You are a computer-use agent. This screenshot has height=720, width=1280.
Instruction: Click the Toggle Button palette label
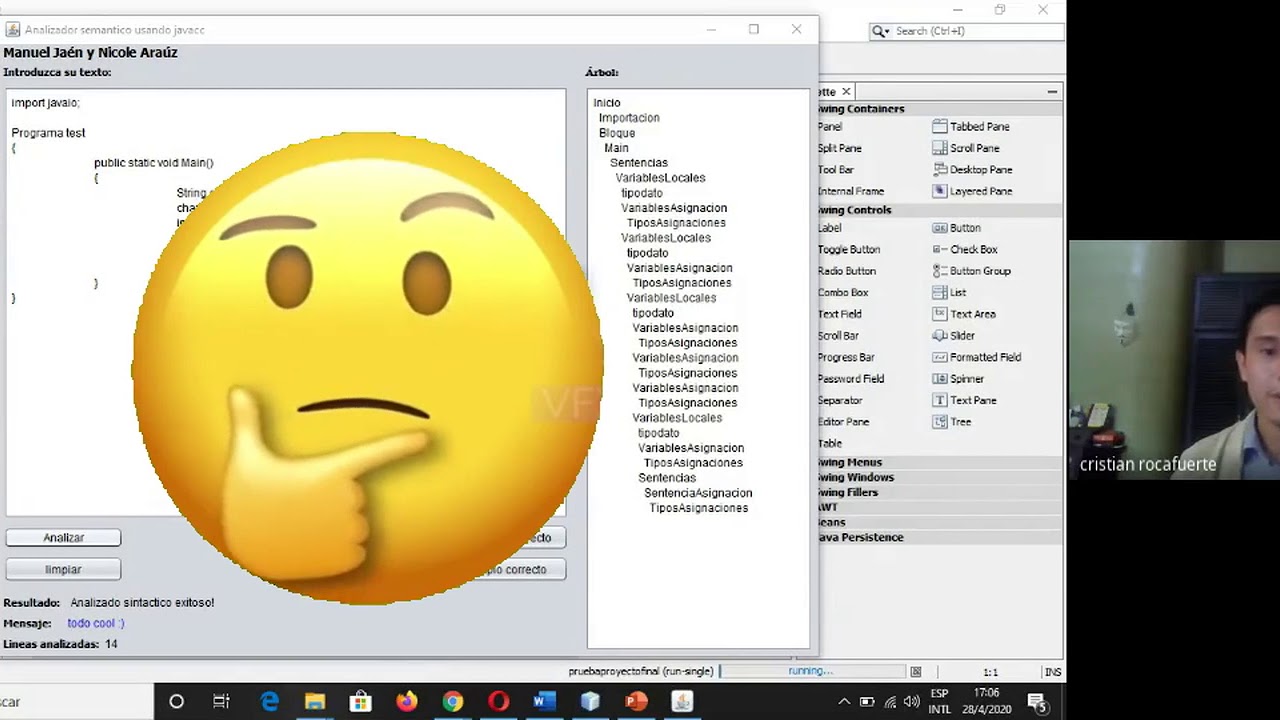pos(849,250)
